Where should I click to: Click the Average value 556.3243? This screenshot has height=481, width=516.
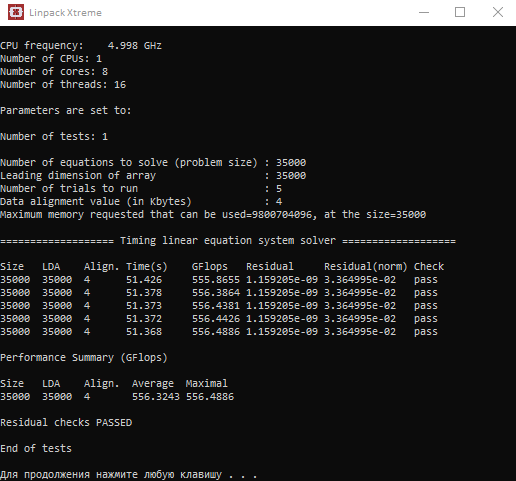tap(156, 397)
